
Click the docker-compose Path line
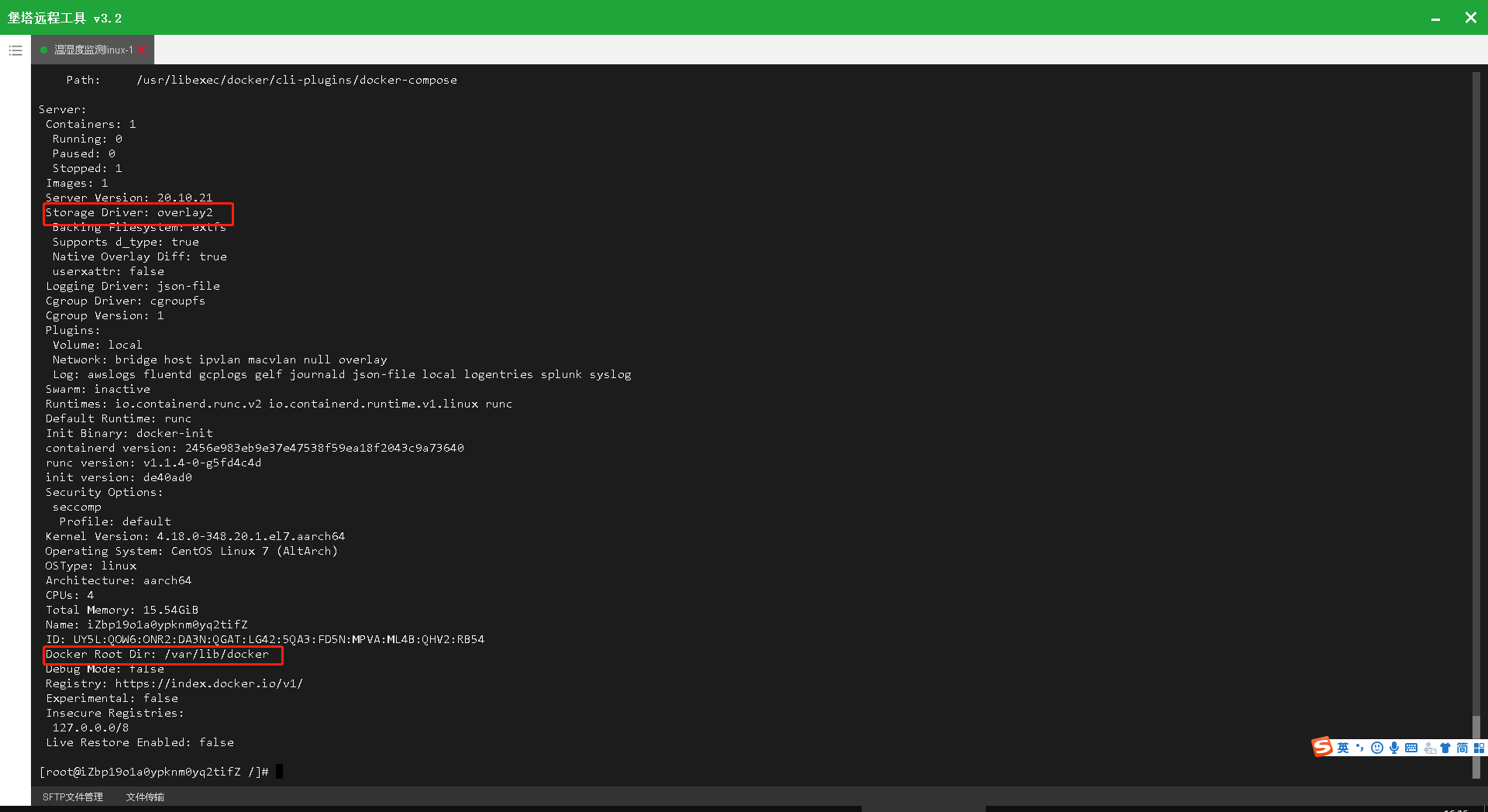point(261,80)
